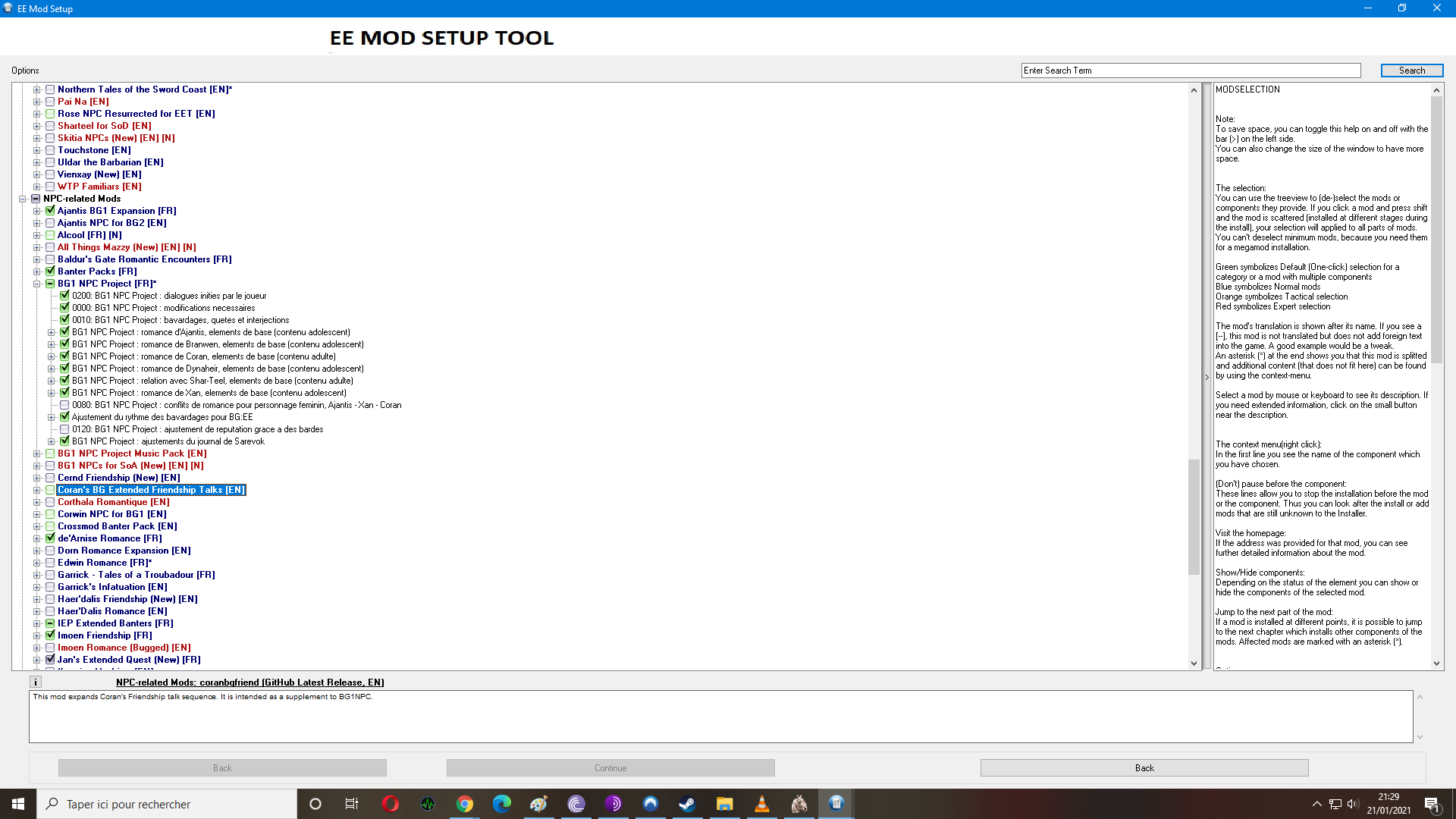Click the EE Mod Setup title bar icon
This screenshot has height=819, width=1456.
coord(8,8)
